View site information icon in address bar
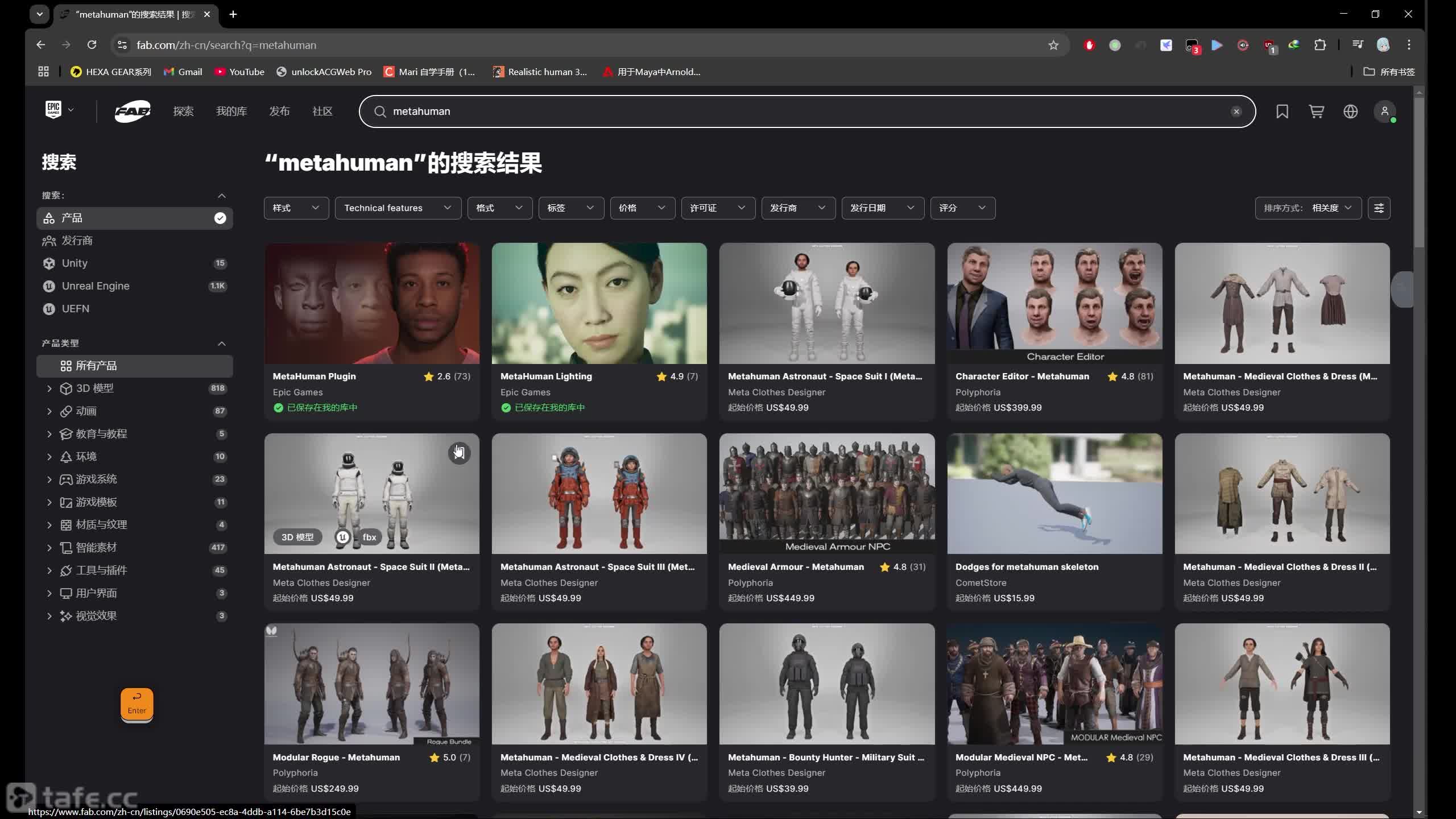The image size is (1456, 819). click(x=122, y=45)
